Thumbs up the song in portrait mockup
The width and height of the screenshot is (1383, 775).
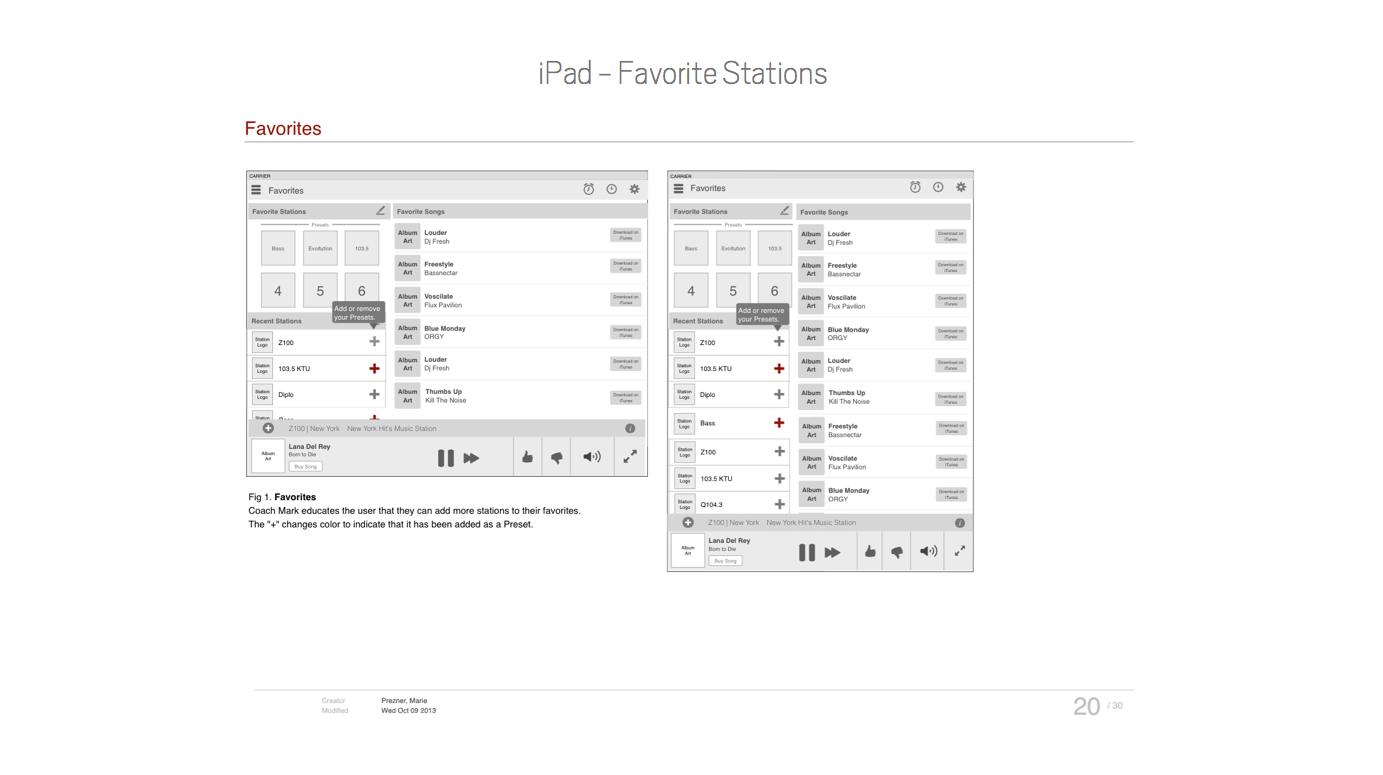pos(870,551)
